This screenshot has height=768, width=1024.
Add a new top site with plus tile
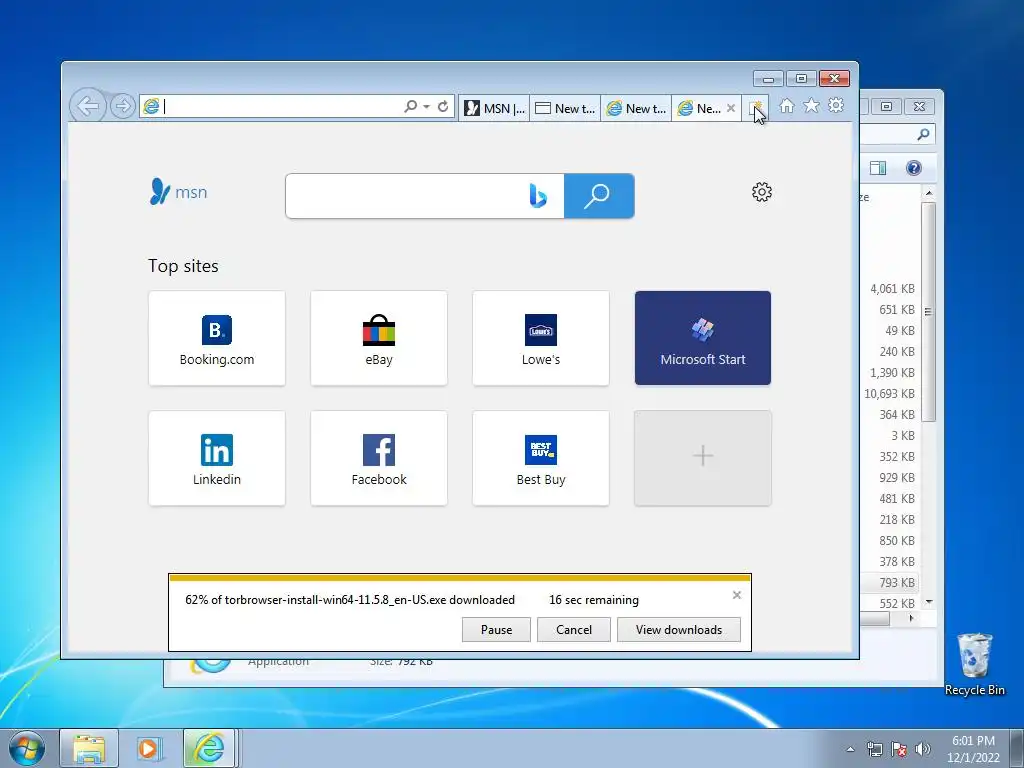tap(703, 458)
